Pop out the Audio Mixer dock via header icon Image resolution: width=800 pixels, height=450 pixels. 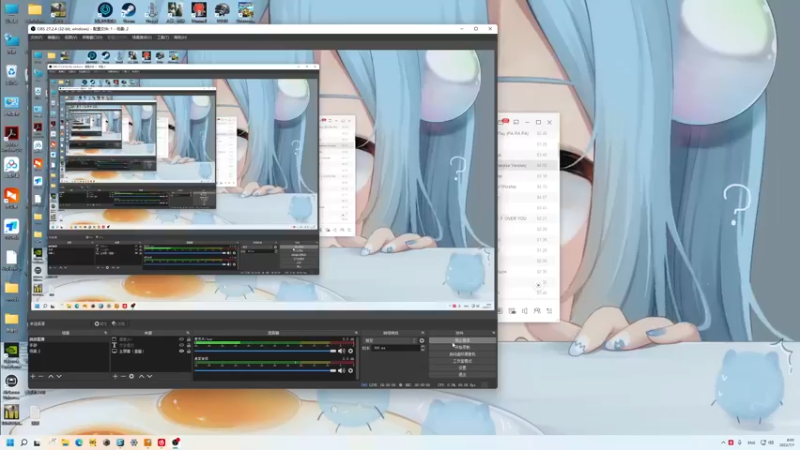point(356,333)
